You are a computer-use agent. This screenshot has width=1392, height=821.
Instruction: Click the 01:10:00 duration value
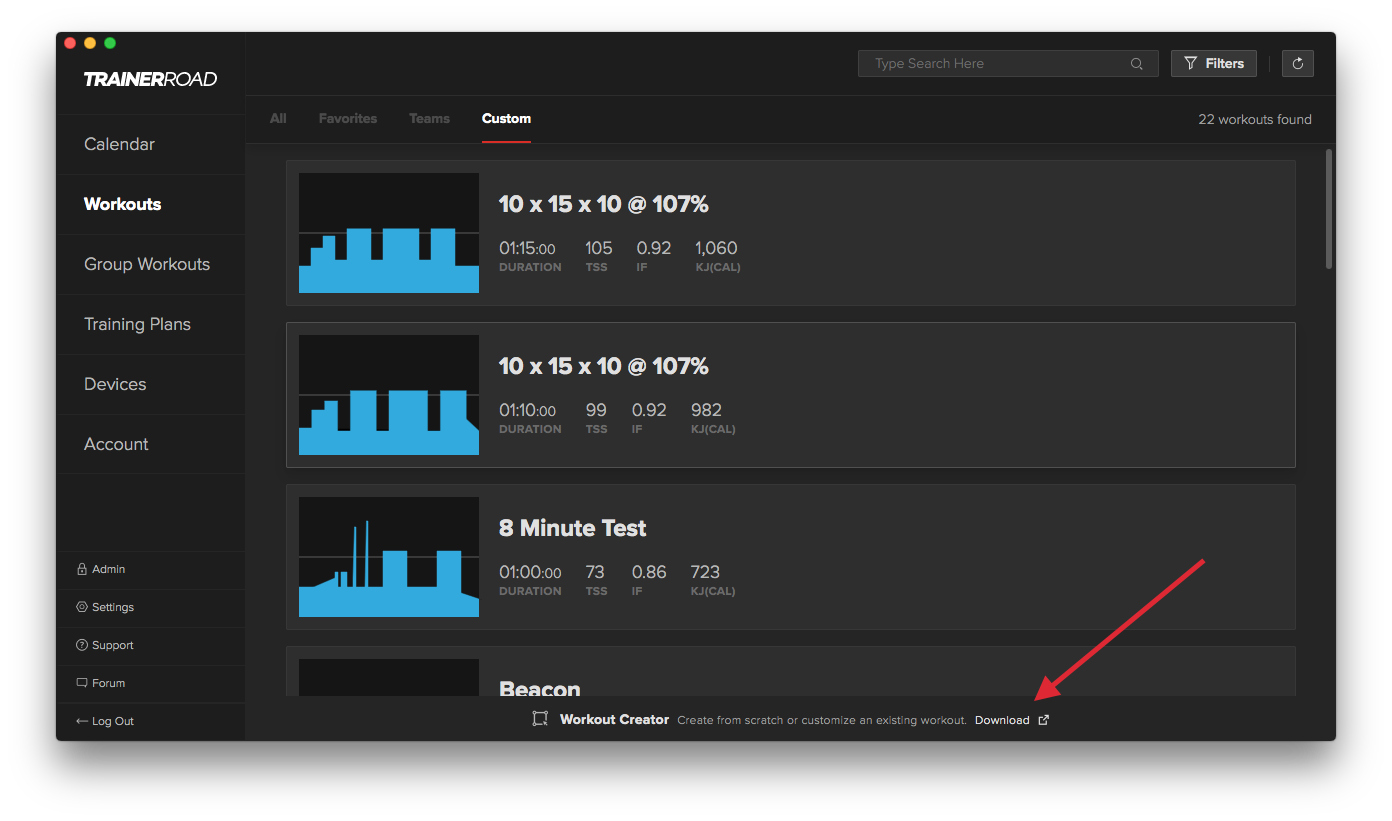tap(527, 410)
